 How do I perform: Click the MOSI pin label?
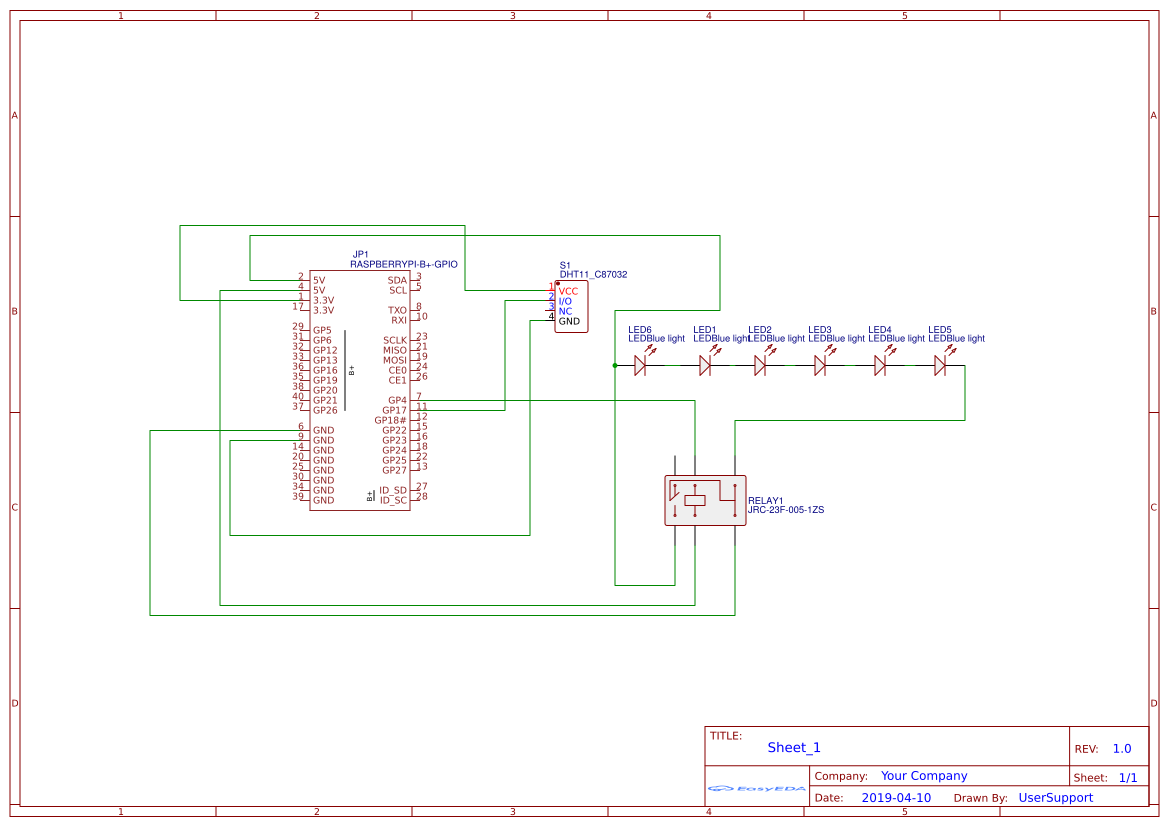click(x=395, y=360)
